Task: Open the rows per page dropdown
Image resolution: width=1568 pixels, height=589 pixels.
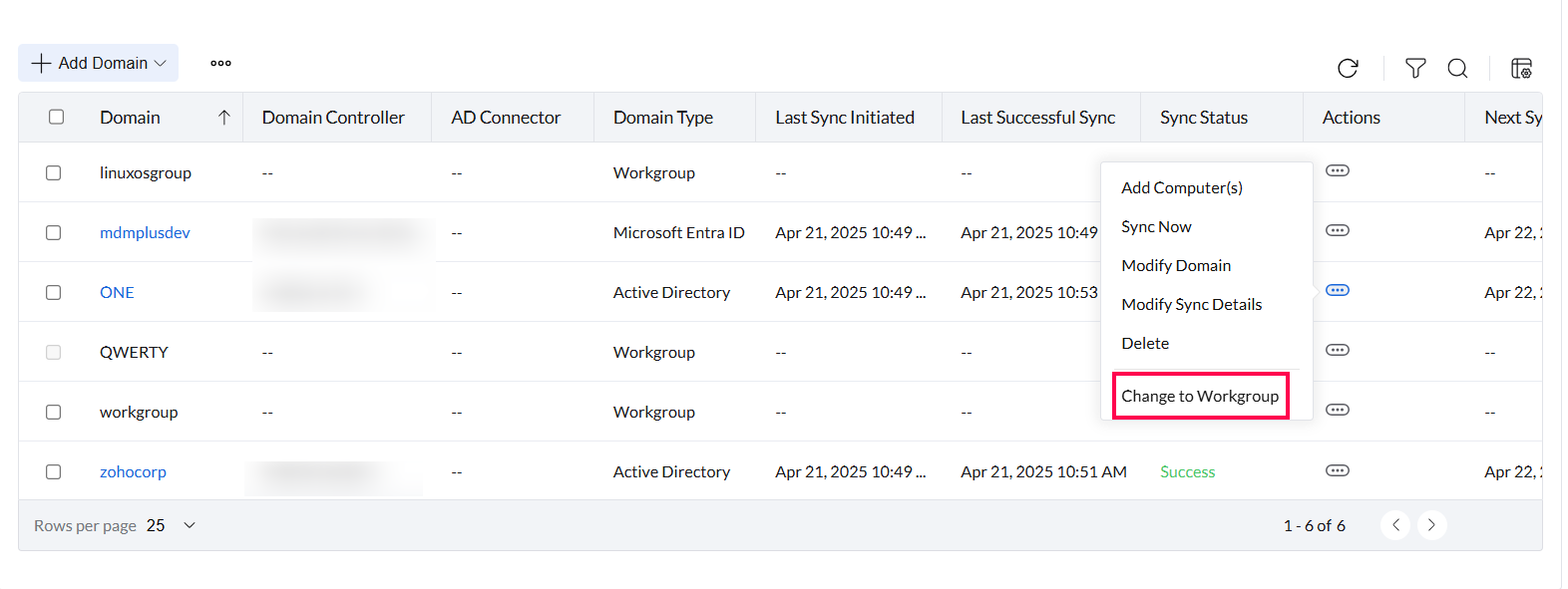Action: 189,525
